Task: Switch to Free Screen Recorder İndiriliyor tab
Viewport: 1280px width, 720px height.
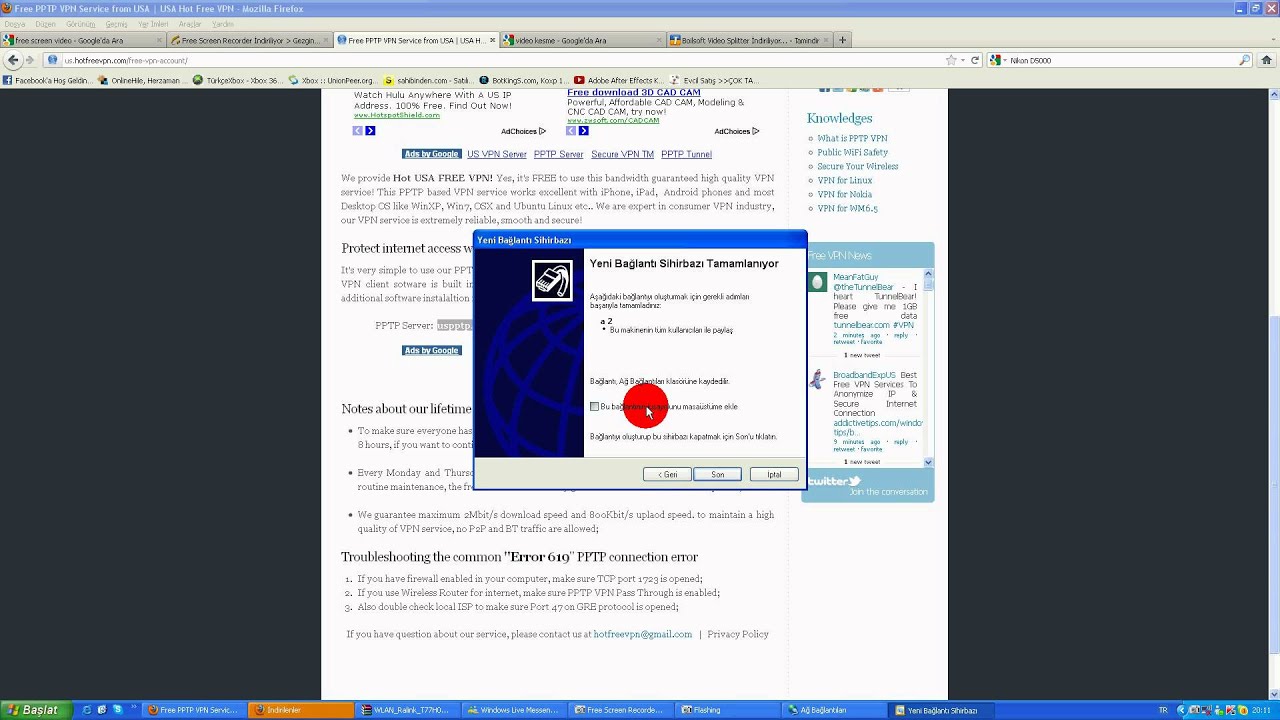Action: click(249, 41)
